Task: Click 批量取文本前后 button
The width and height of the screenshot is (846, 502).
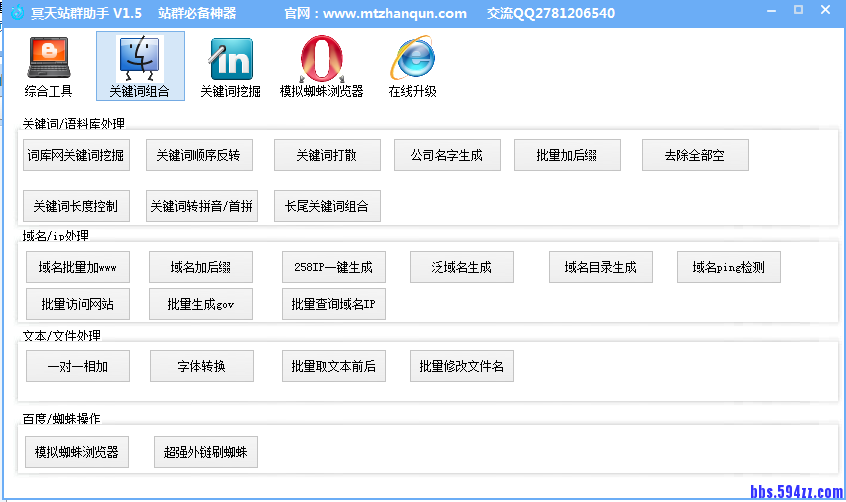Action: [333, 366]
